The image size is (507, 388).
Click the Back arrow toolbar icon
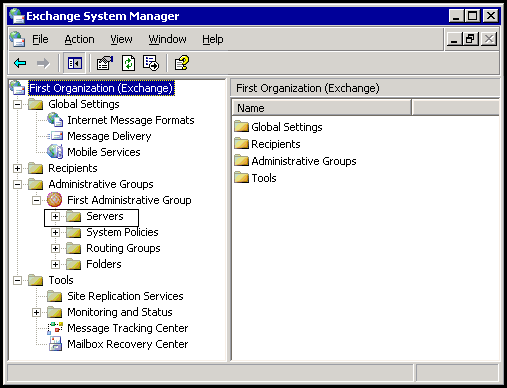click(20, 63)
